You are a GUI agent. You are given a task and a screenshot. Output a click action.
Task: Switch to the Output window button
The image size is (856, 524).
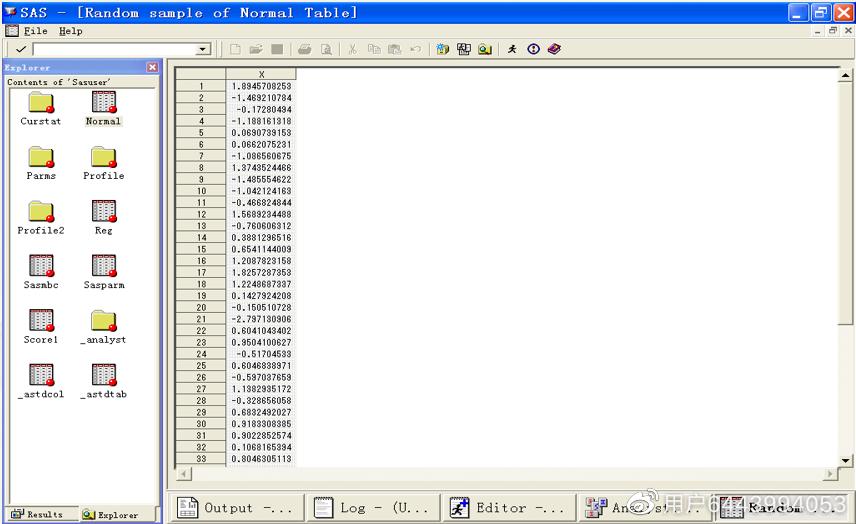(235, 508)
